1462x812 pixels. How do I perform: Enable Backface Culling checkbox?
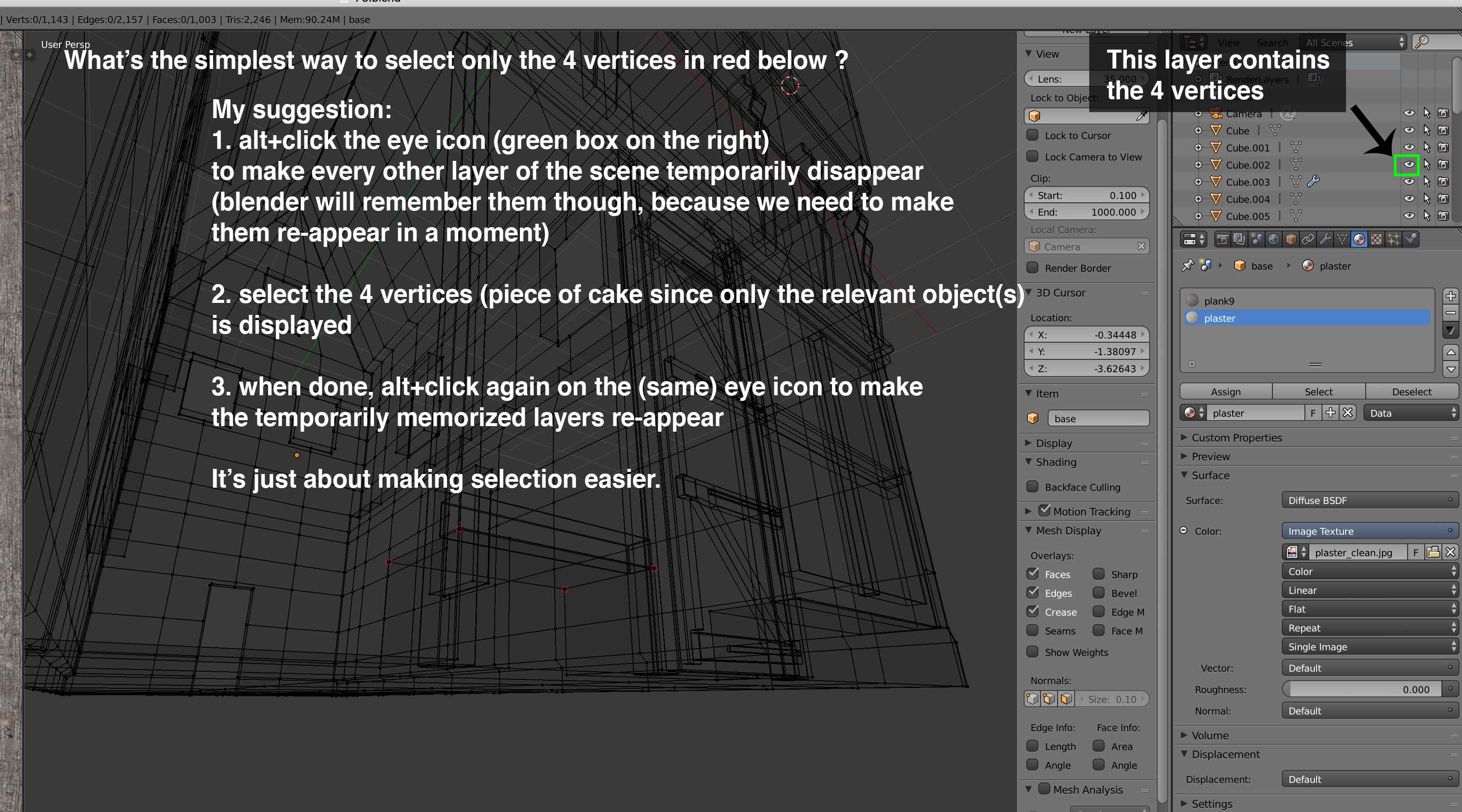pyautogui.click(x=1032, y=486)
